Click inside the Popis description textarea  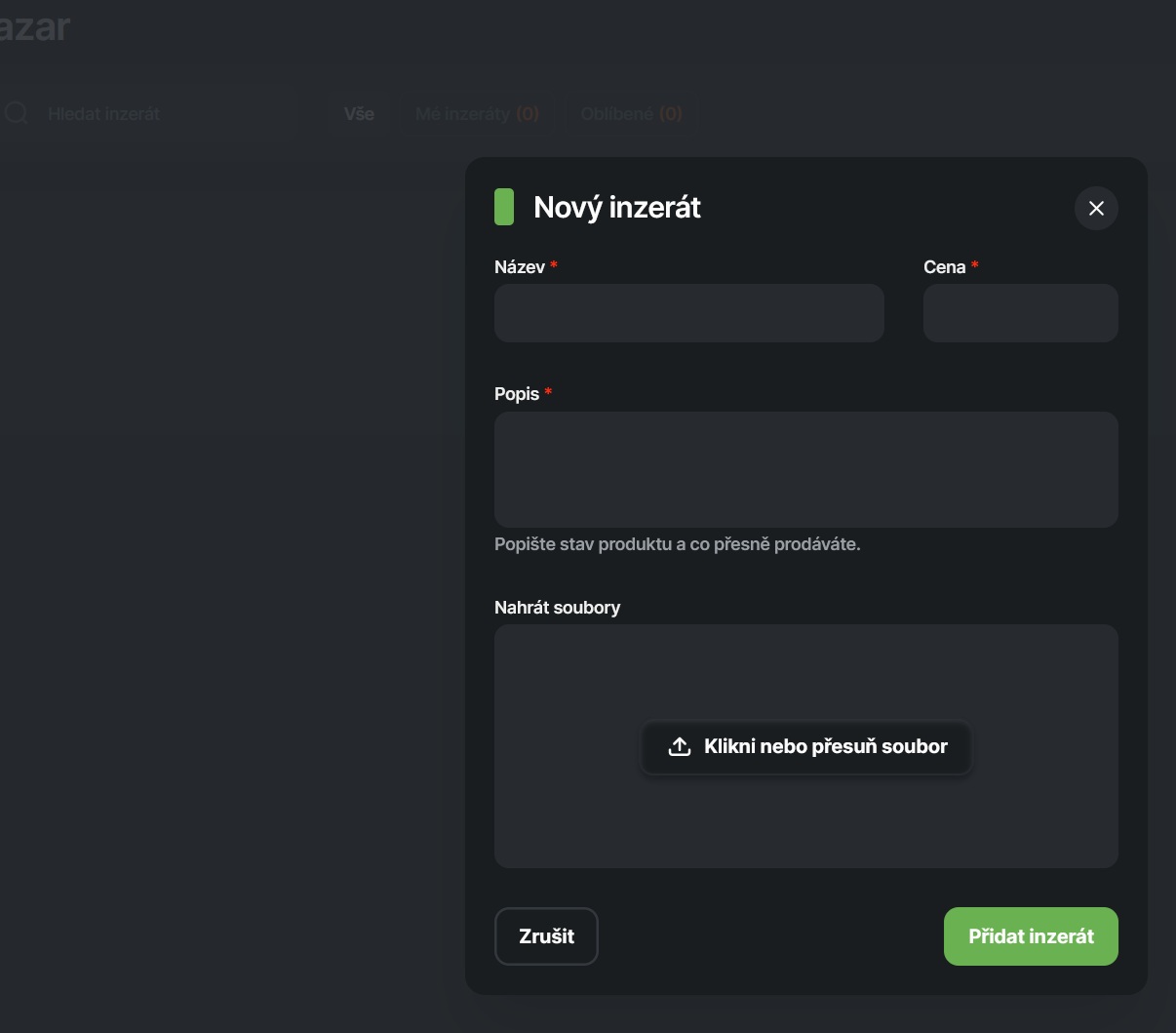805,469
